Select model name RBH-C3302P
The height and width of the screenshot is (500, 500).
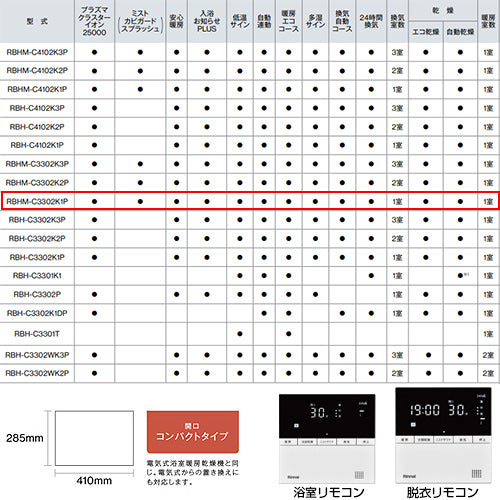(x=37, y=294)
